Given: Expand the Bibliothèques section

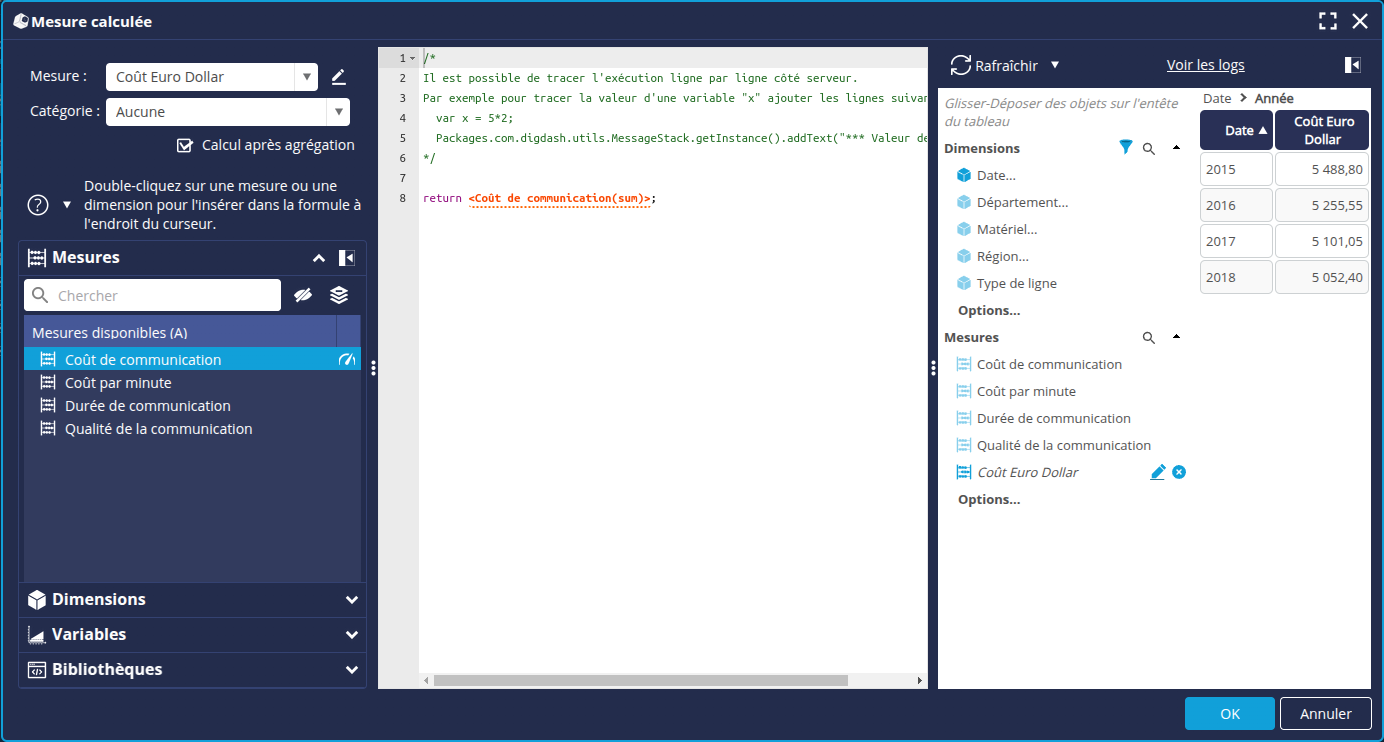Looking at the screenshot, I should (193, 670).
